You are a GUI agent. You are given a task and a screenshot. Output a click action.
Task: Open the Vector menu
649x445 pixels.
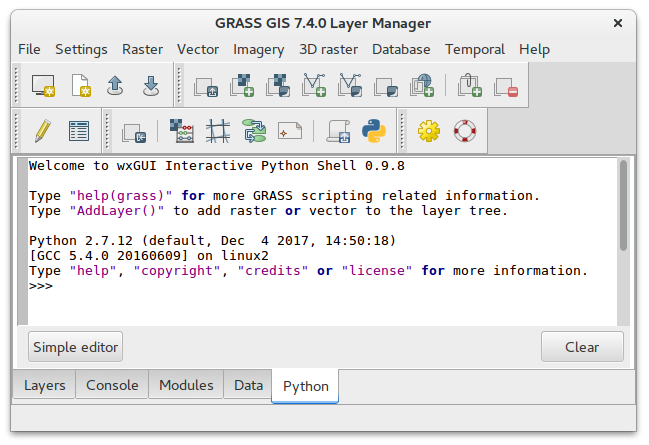[198, 49]
